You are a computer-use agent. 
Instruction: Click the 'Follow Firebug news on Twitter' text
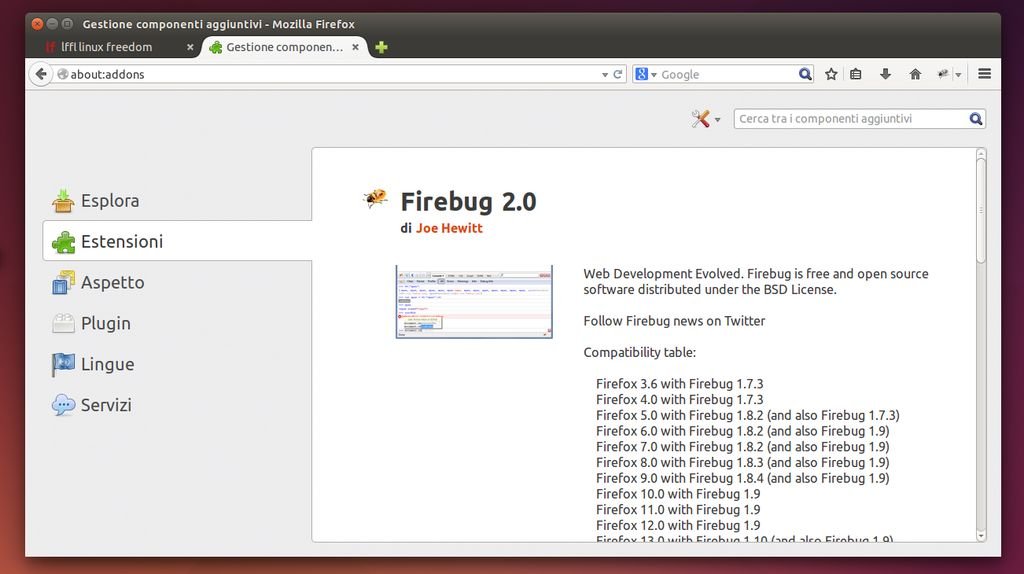[674, 321]
